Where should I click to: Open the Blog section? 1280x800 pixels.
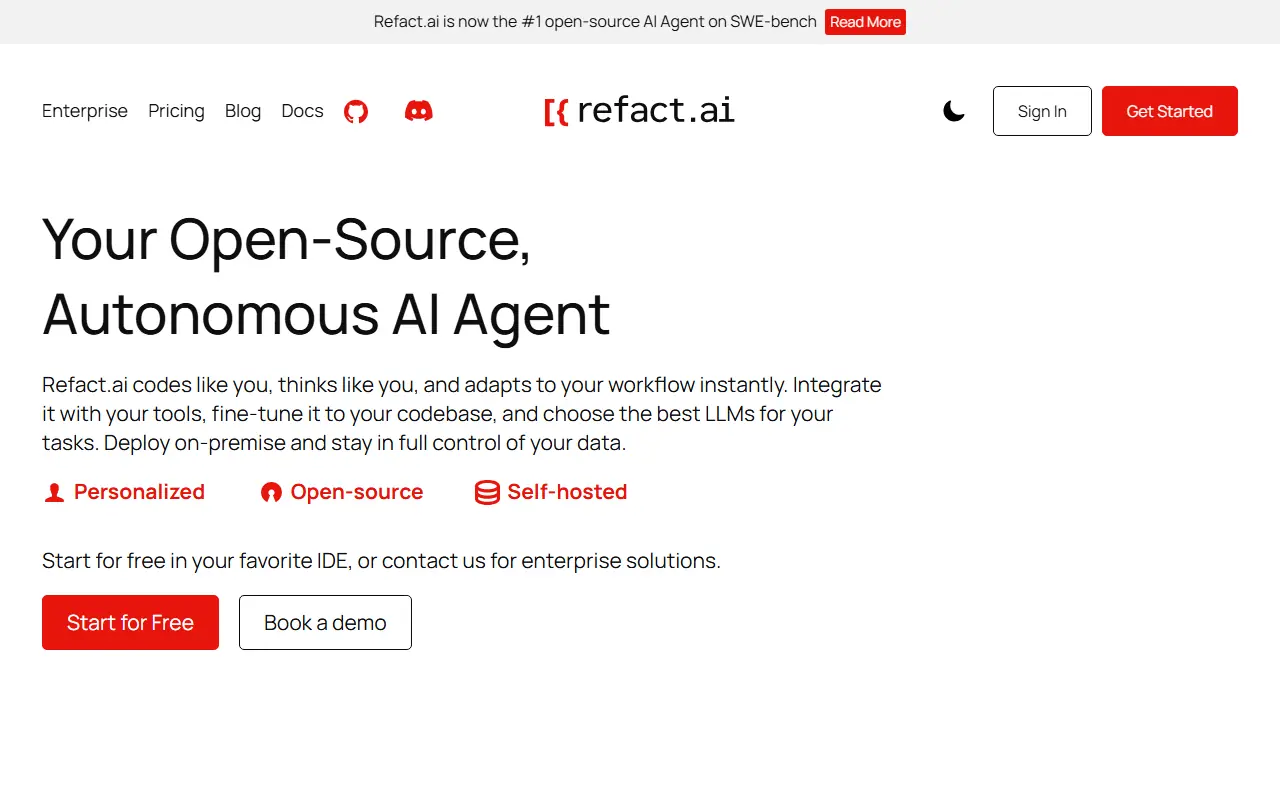click(x=242, y=111)
